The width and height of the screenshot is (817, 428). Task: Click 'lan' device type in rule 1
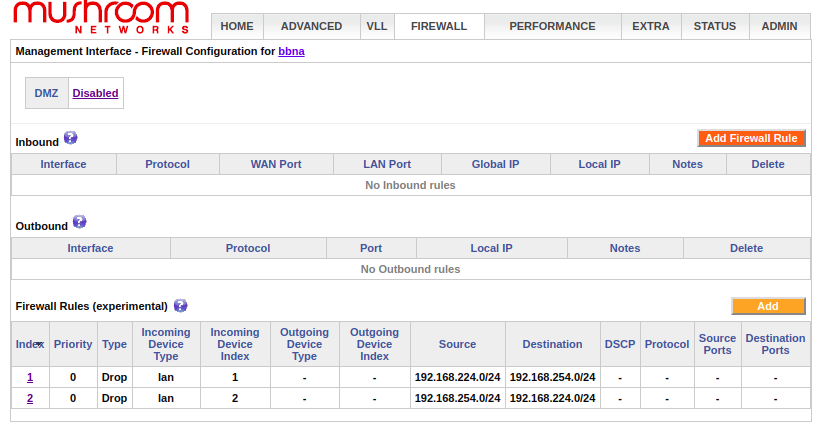(166, 377)
